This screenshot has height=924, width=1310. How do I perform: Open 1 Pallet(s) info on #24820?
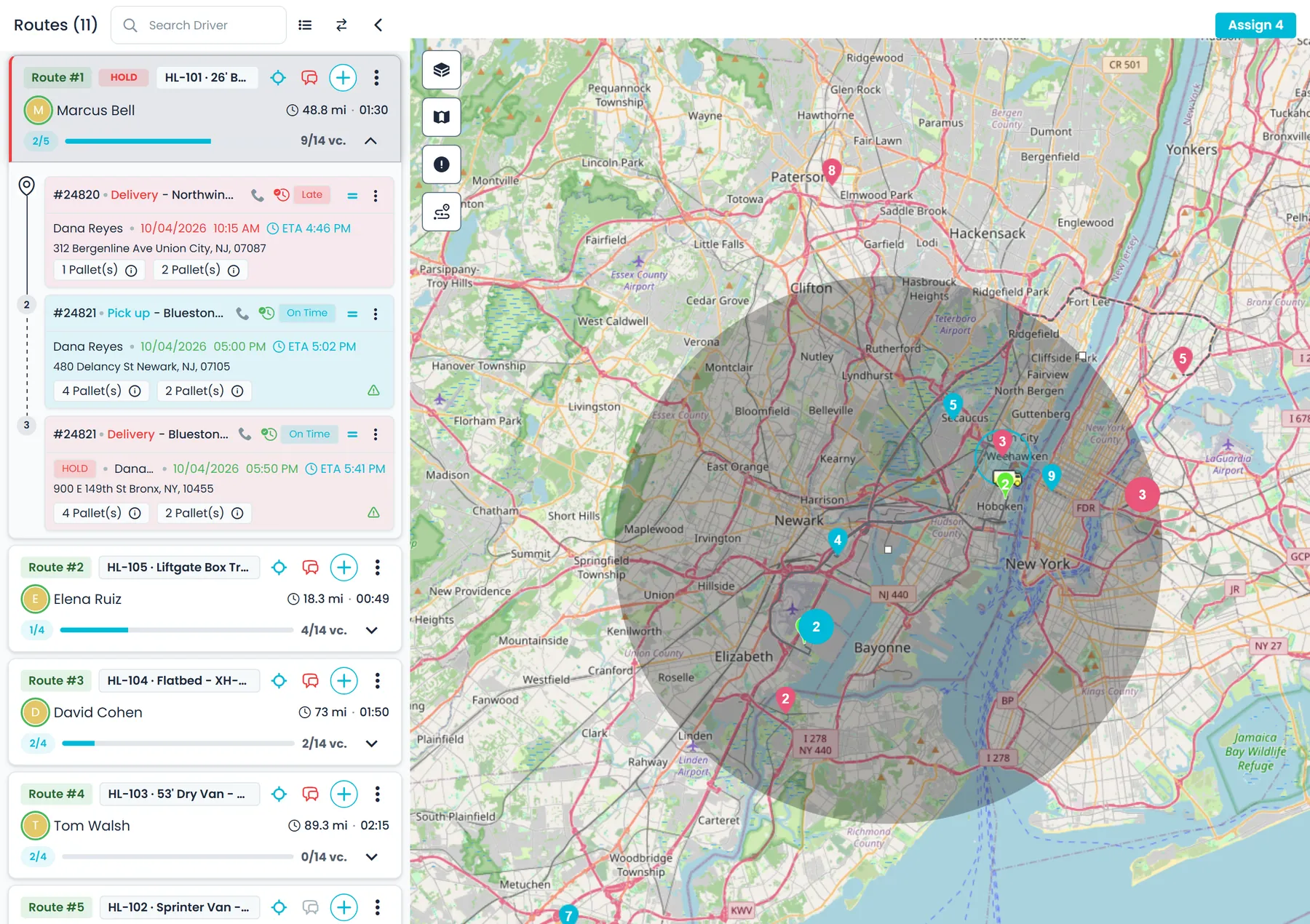click(131, 271)
